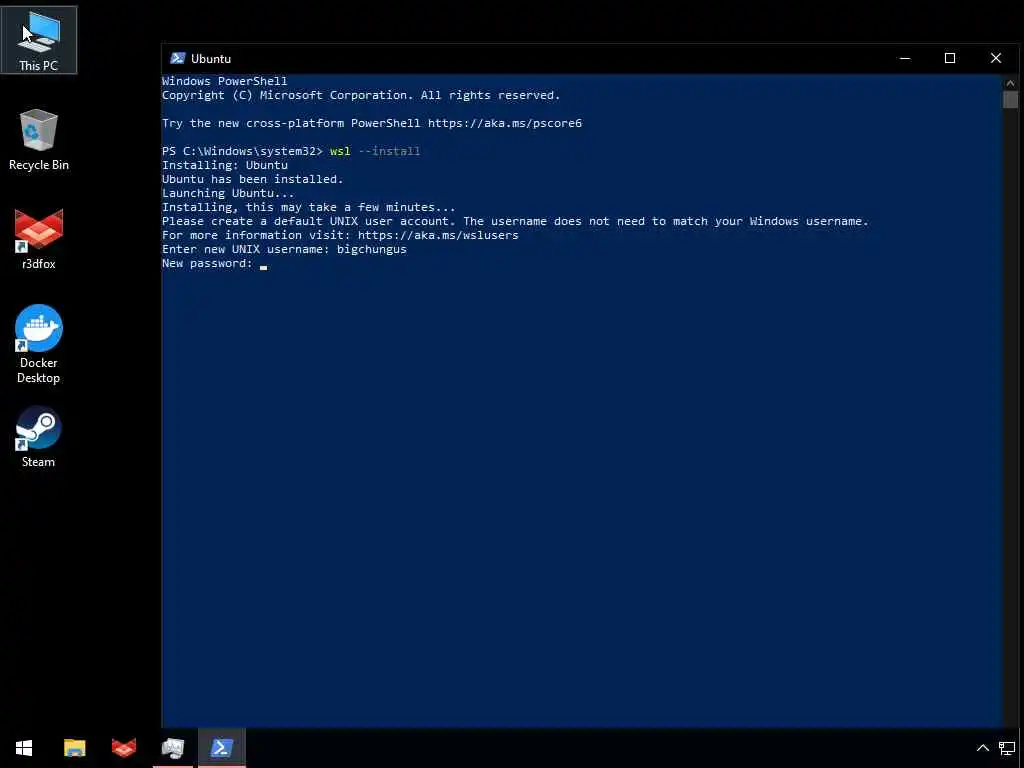Click the 'Windows PowerShell' header line
This screenshot has width=1024, height=768.
[225, 81]
